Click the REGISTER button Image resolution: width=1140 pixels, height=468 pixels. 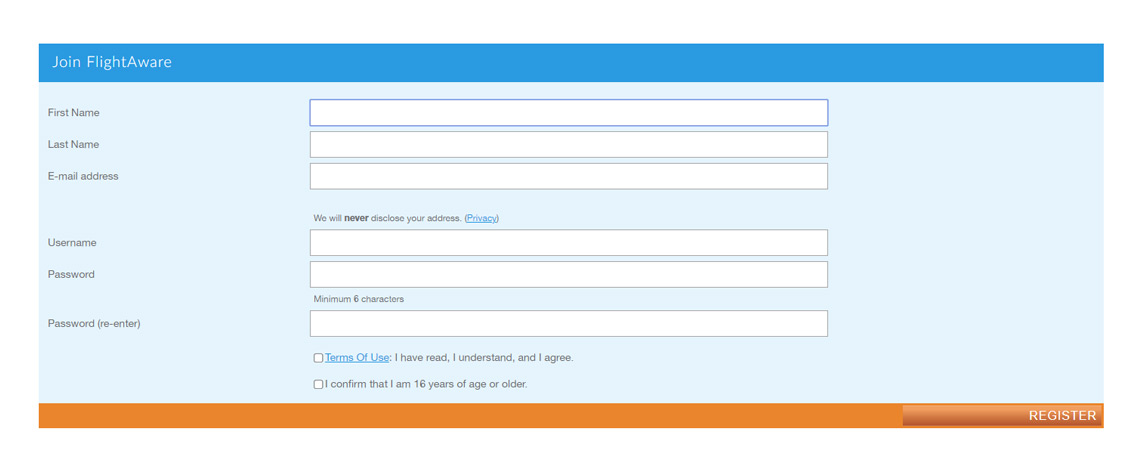click(1003, 416)
